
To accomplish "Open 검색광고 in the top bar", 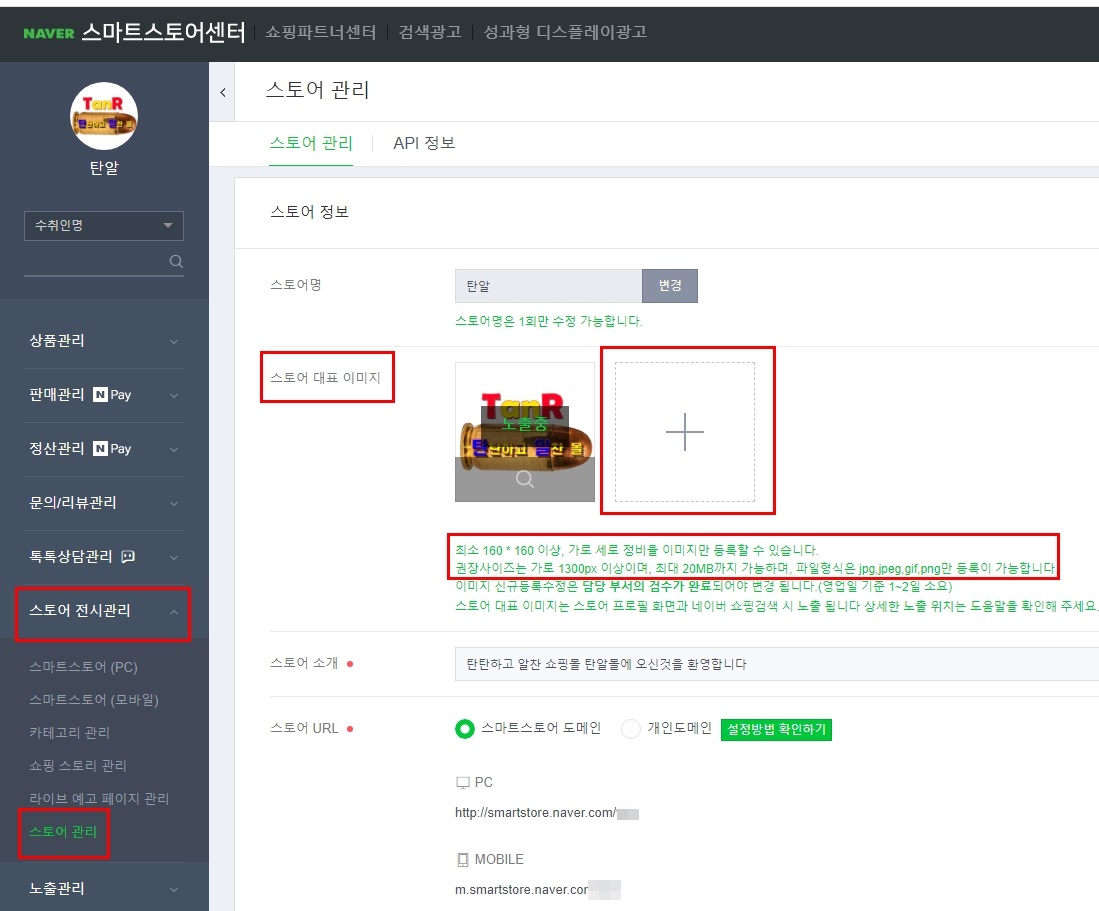I will [430, 32].
